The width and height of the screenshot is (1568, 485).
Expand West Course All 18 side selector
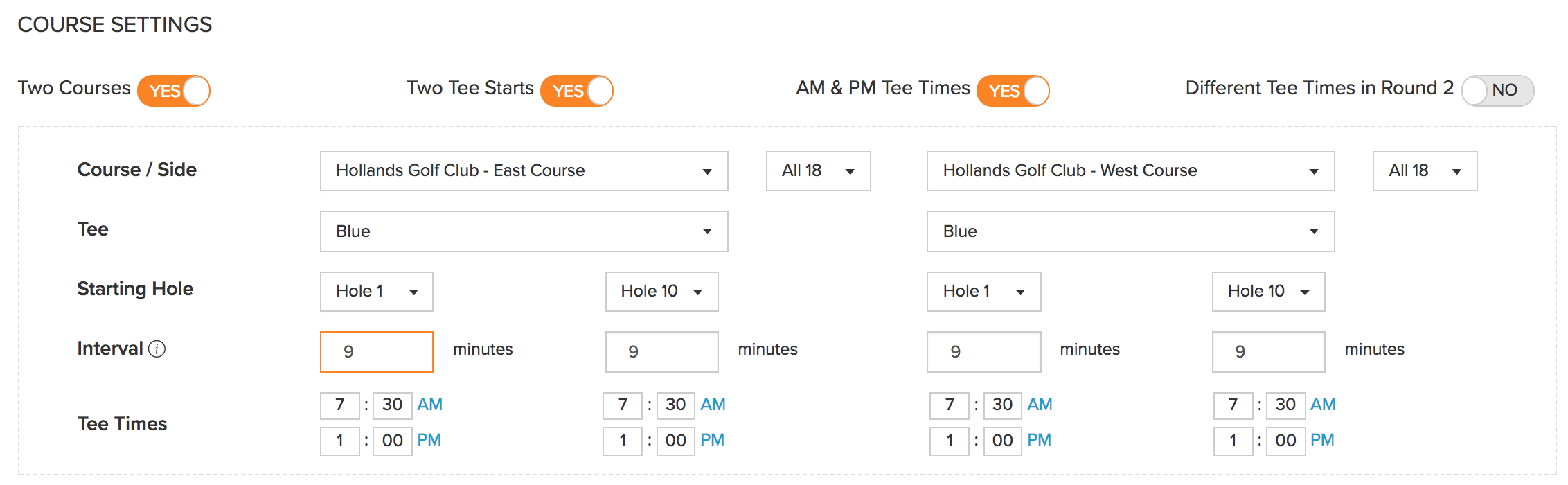pos(1425,171)
